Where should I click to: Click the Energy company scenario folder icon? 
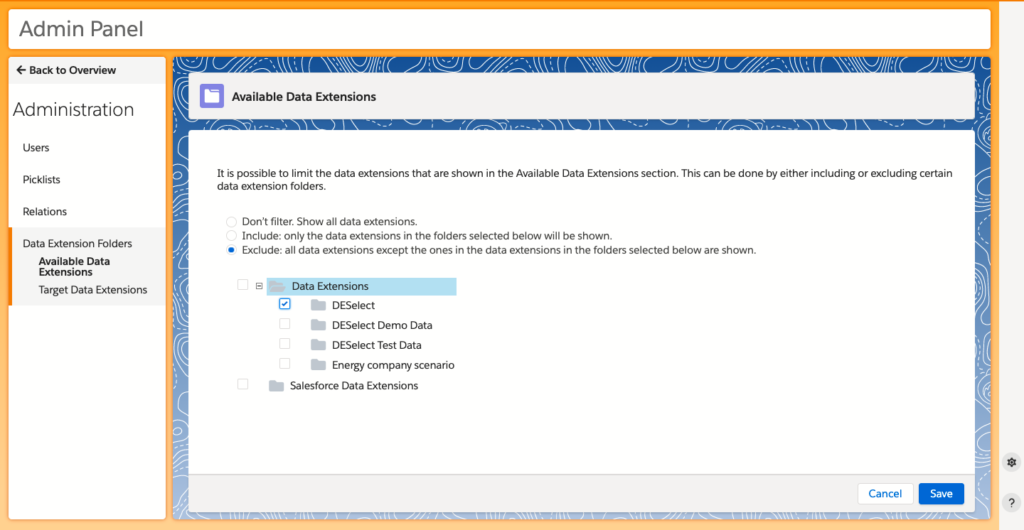click(x=318, y=365)
